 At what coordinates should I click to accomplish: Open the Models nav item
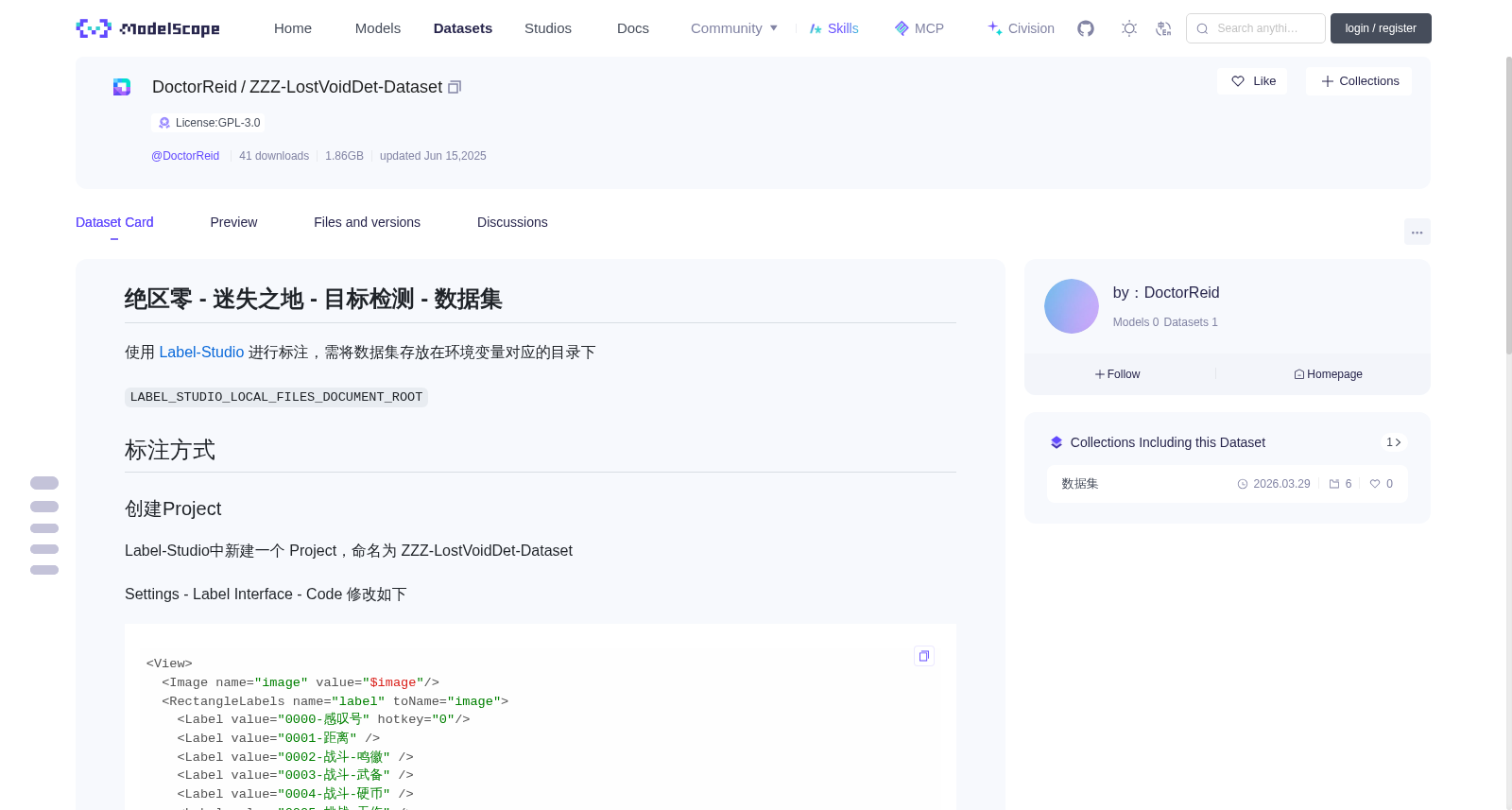378,28
